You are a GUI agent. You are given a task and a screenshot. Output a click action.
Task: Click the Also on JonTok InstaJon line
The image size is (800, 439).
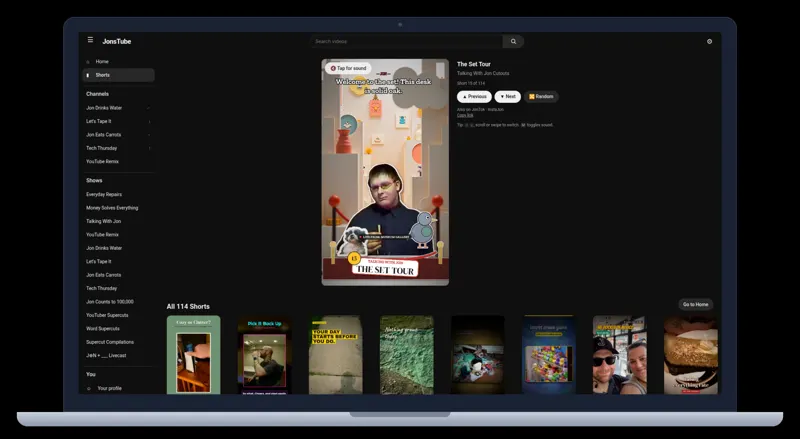[x=480, y=110]
